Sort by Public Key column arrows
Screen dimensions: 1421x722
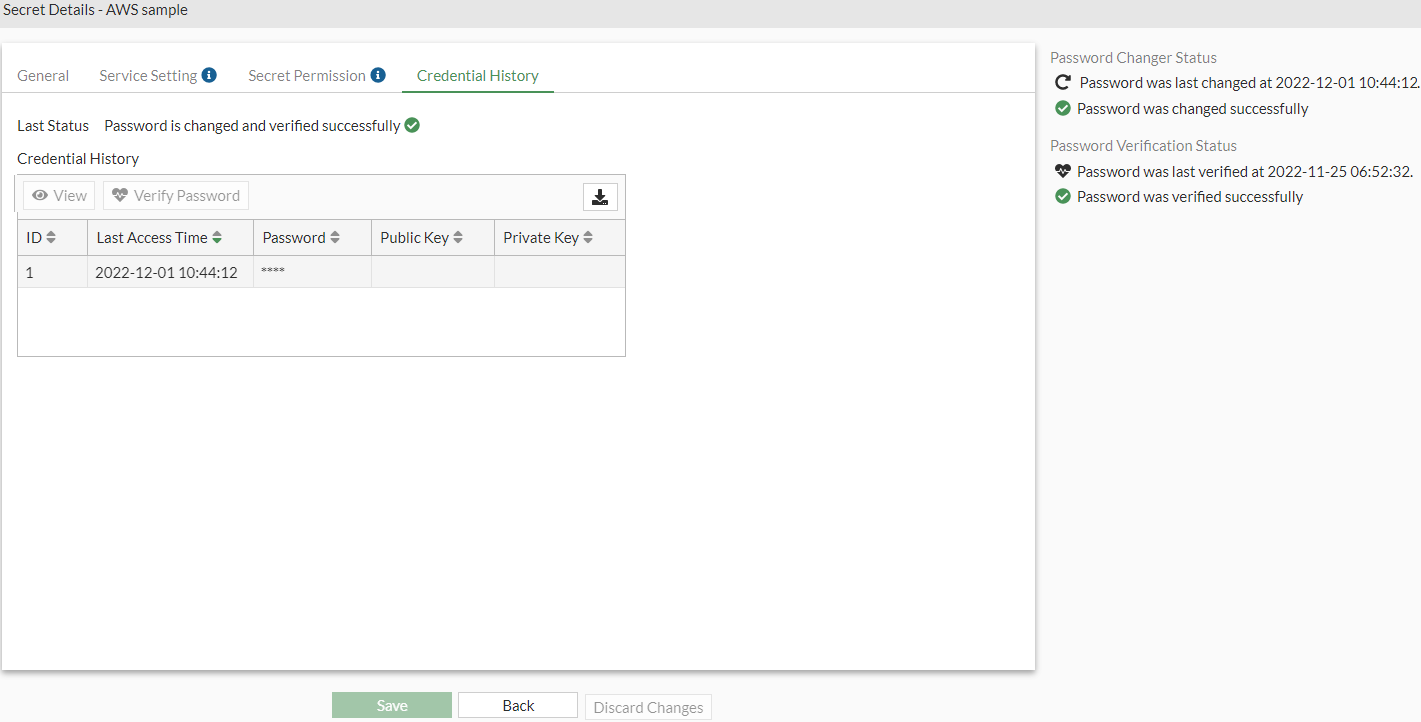pyautogui.click(x=458, y=238)
